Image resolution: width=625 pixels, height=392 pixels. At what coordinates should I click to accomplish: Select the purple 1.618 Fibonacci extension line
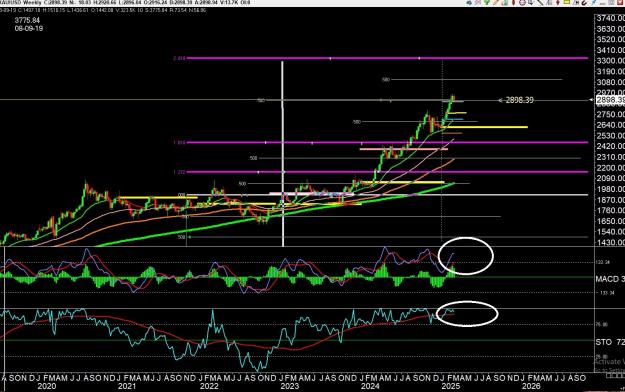point(387,142)
